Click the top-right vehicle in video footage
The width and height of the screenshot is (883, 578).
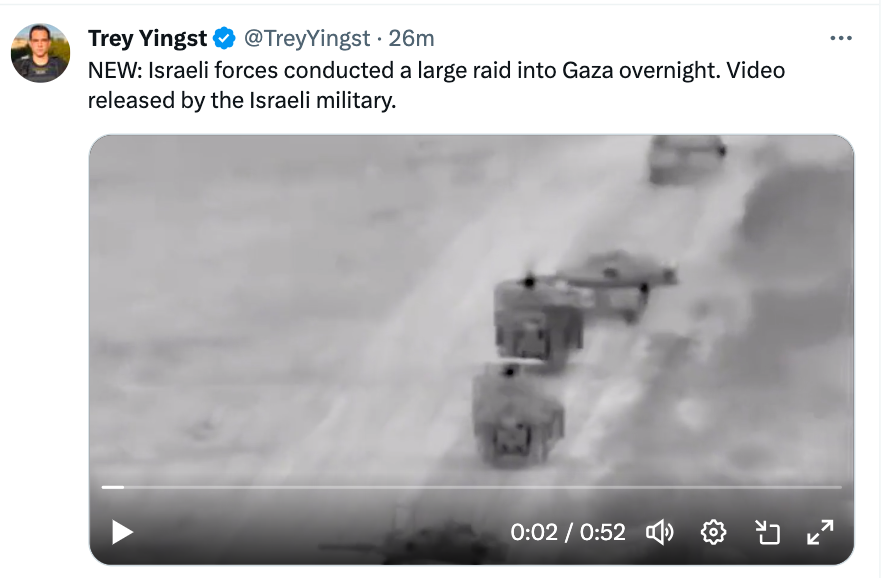pos(687,159)
